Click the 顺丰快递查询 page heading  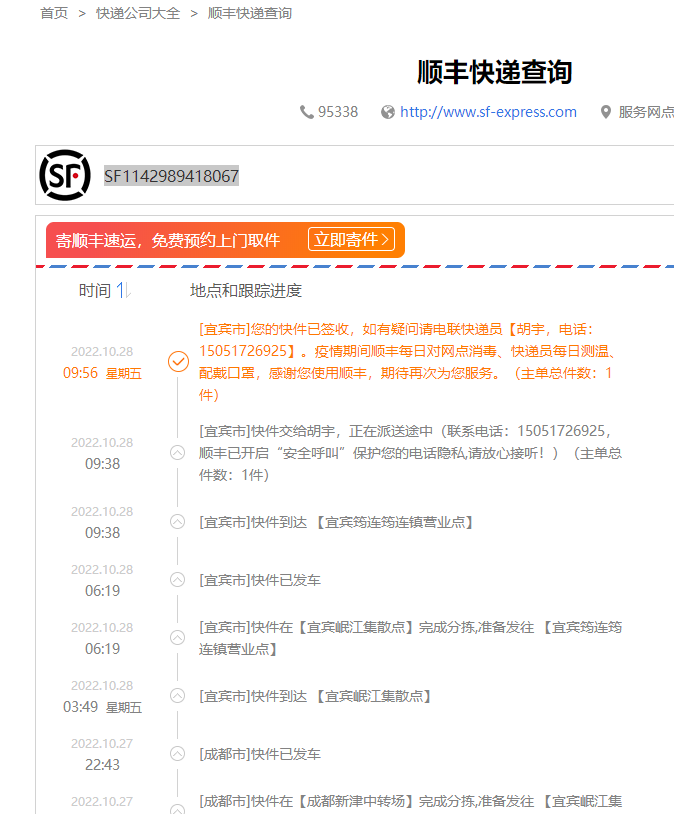(494, 72)
